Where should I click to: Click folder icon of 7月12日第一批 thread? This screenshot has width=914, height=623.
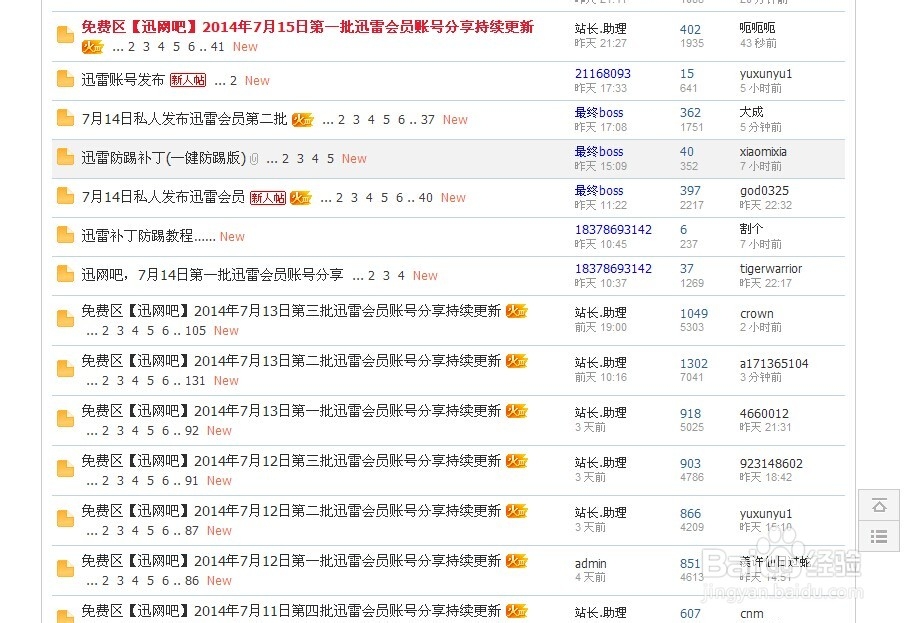pos(65,570)
